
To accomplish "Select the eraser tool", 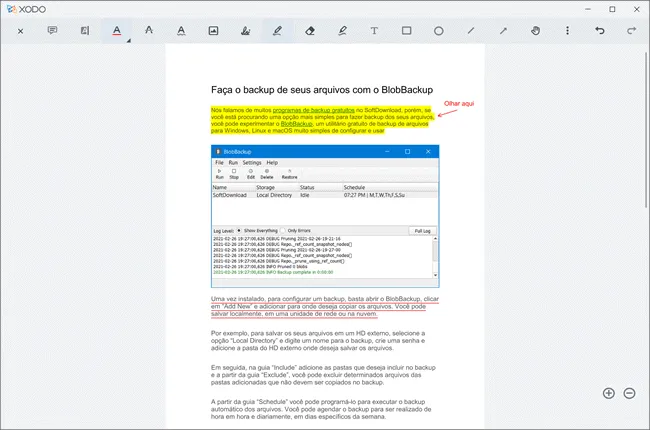I will 310,31.
